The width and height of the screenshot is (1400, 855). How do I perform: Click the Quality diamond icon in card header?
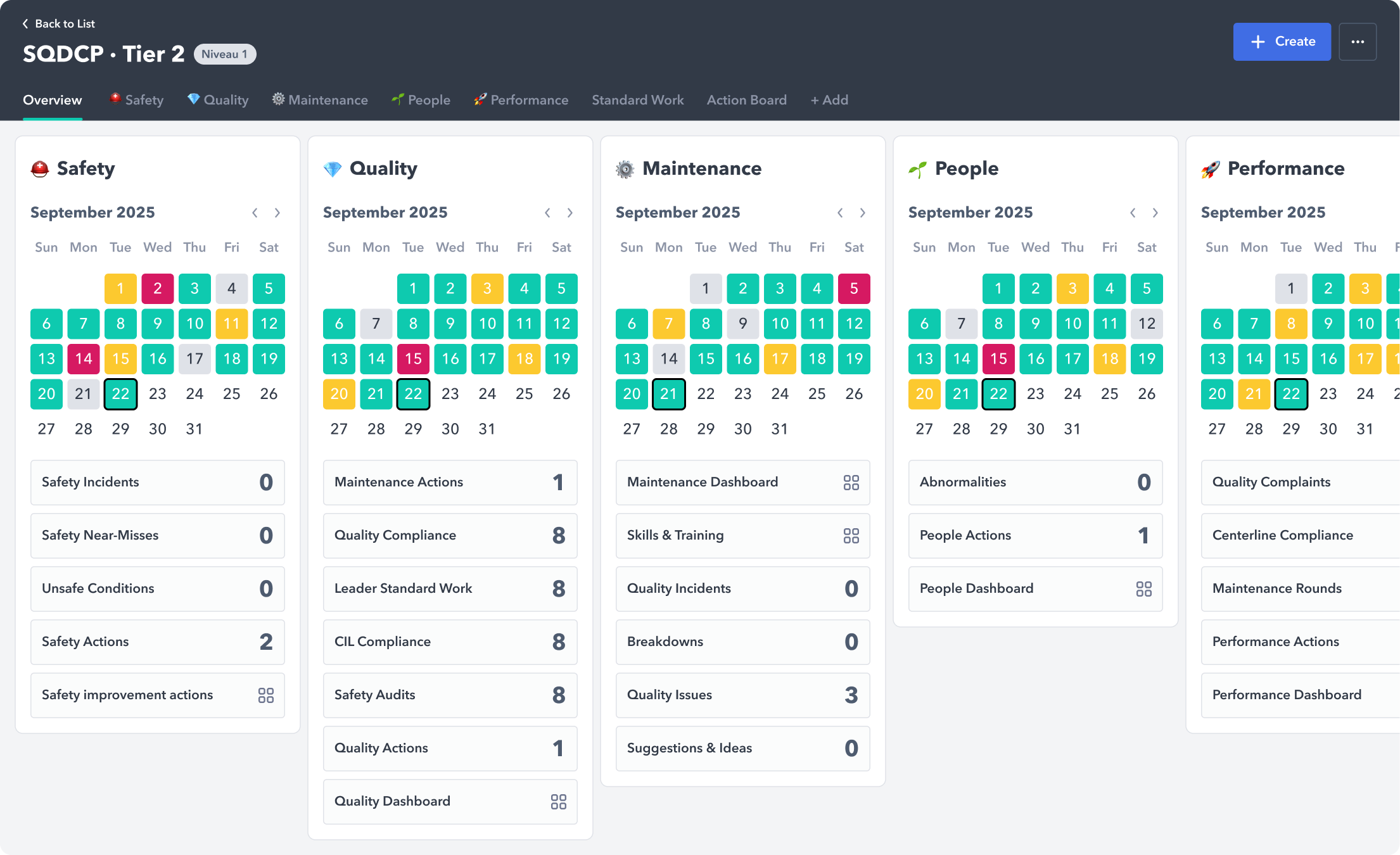(333, 169)
